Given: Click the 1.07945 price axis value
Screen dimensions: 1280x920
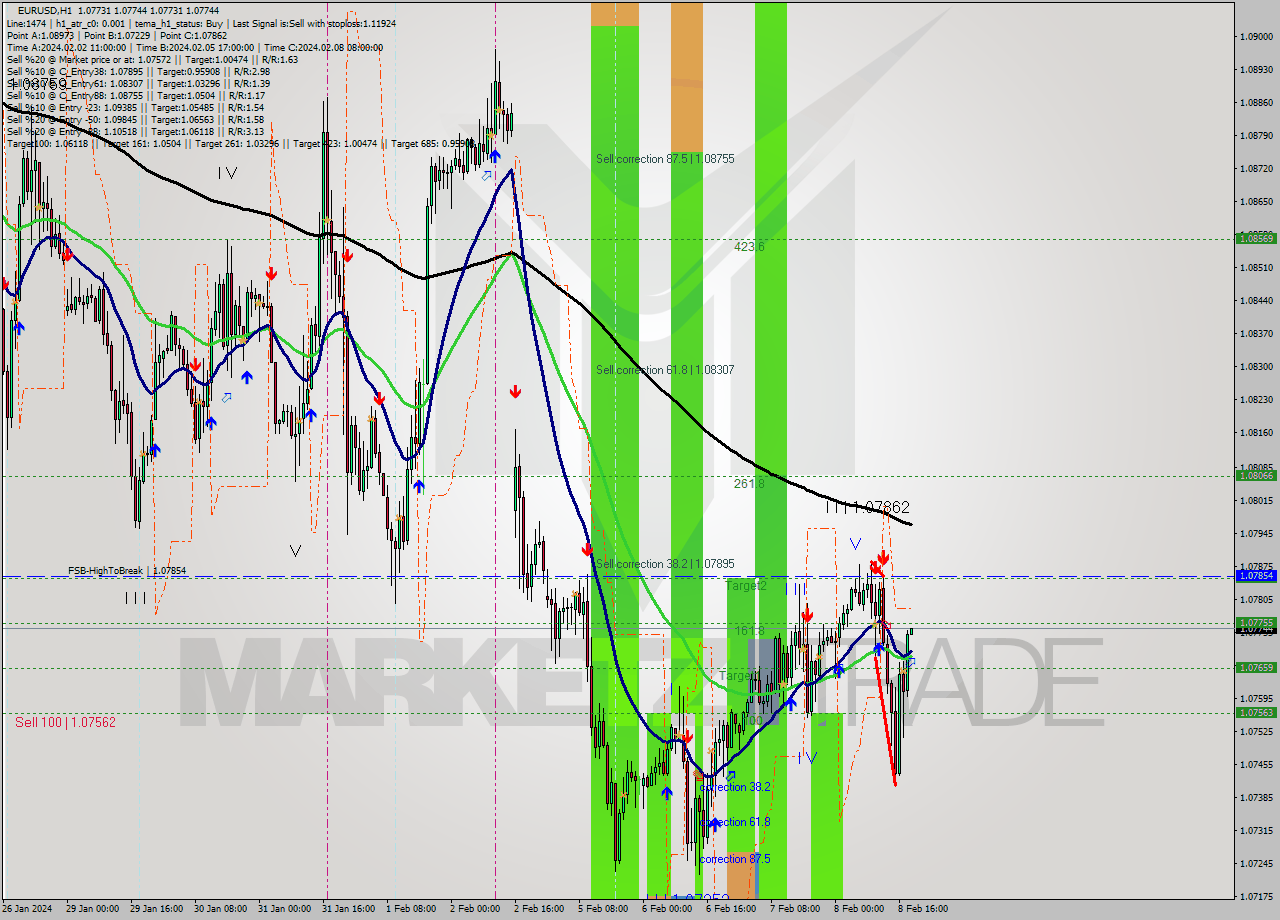Looking at the screenshot, I should tap(1256, 534).
